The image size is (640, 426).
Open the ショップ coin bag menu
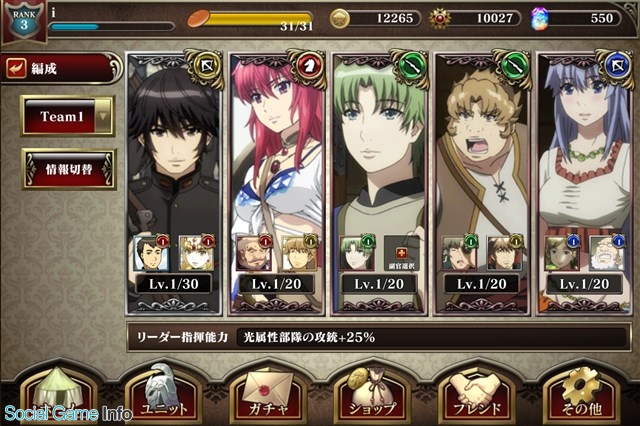pyautogui.click(x=372, y=394)
